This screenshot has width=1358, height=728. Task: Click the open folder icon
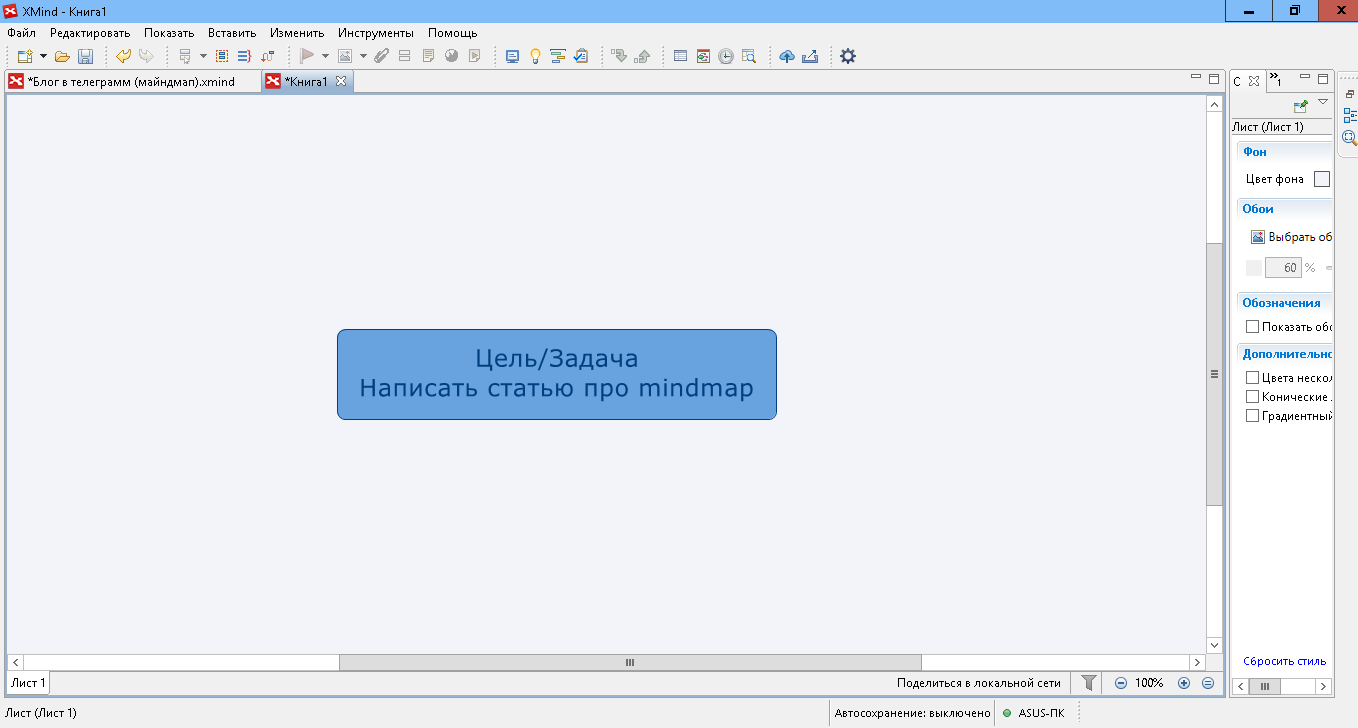pos(62,56)
